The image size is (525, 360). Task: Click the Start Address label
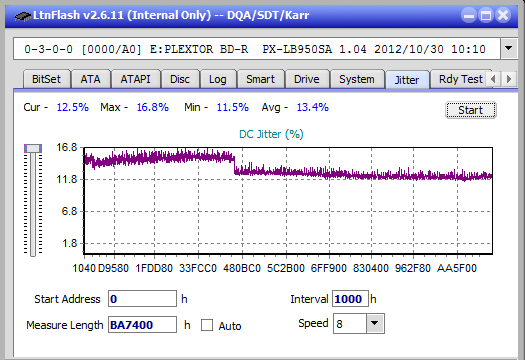(67, 299)
